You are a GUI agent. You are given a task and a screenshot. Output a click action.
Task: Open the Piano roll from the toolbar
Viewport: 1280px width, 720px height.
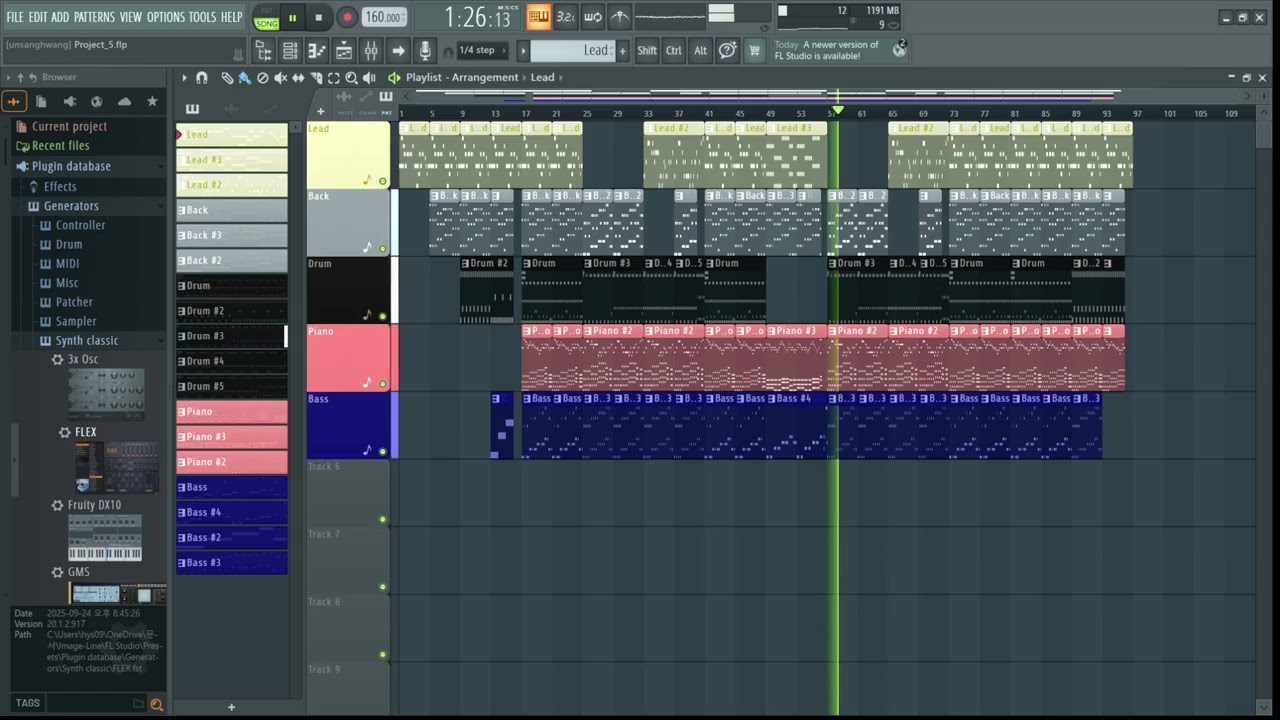point(317,50)
